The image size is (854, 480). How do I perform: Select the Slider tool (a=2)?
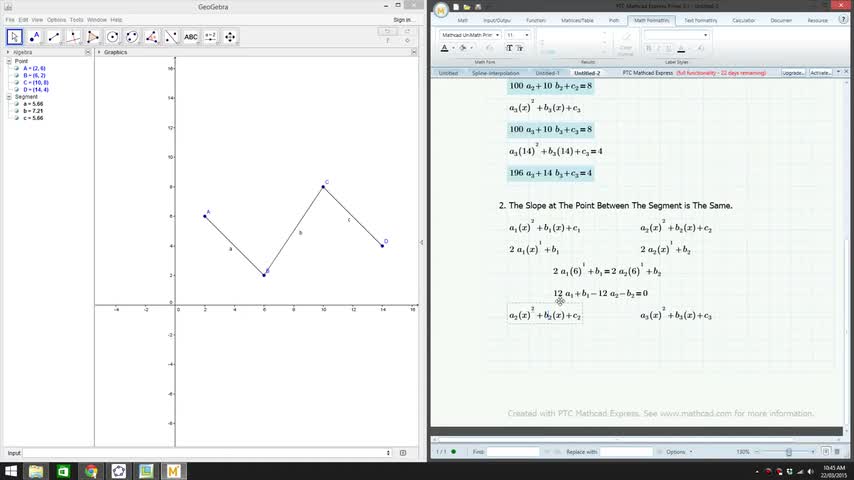click(211, 37)
